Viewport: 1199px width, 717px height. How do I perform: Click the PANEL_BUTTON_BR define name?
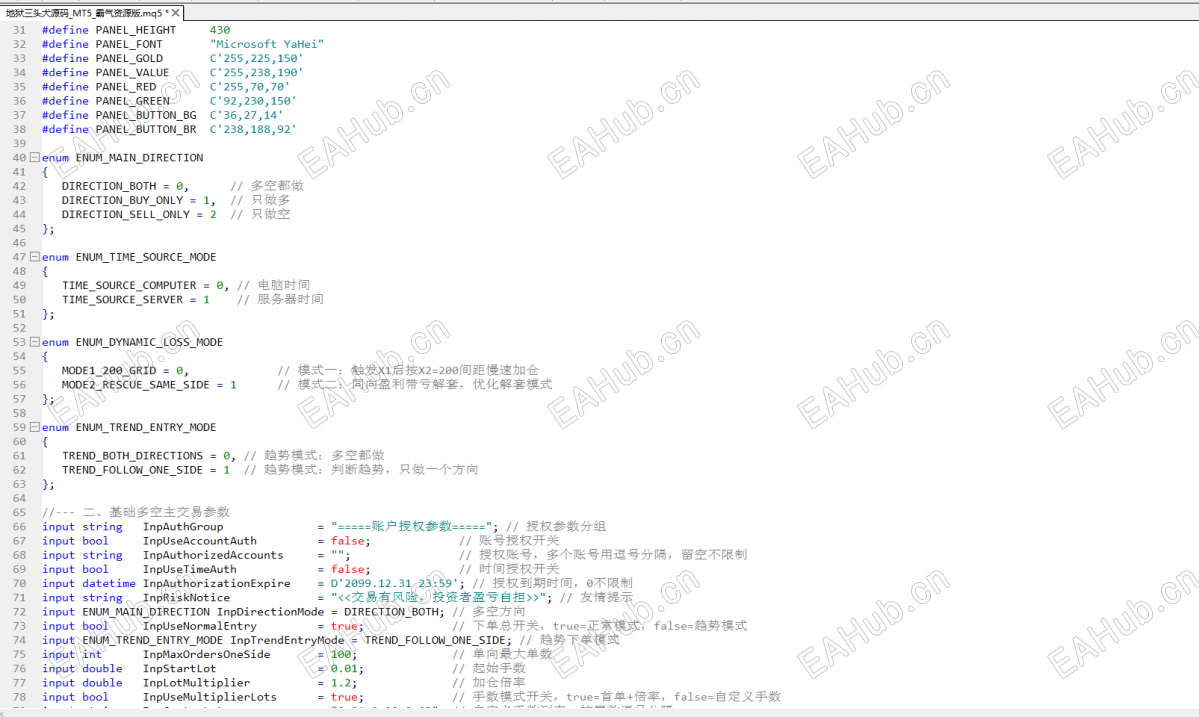pyautogui.click(x=146, y=129)
